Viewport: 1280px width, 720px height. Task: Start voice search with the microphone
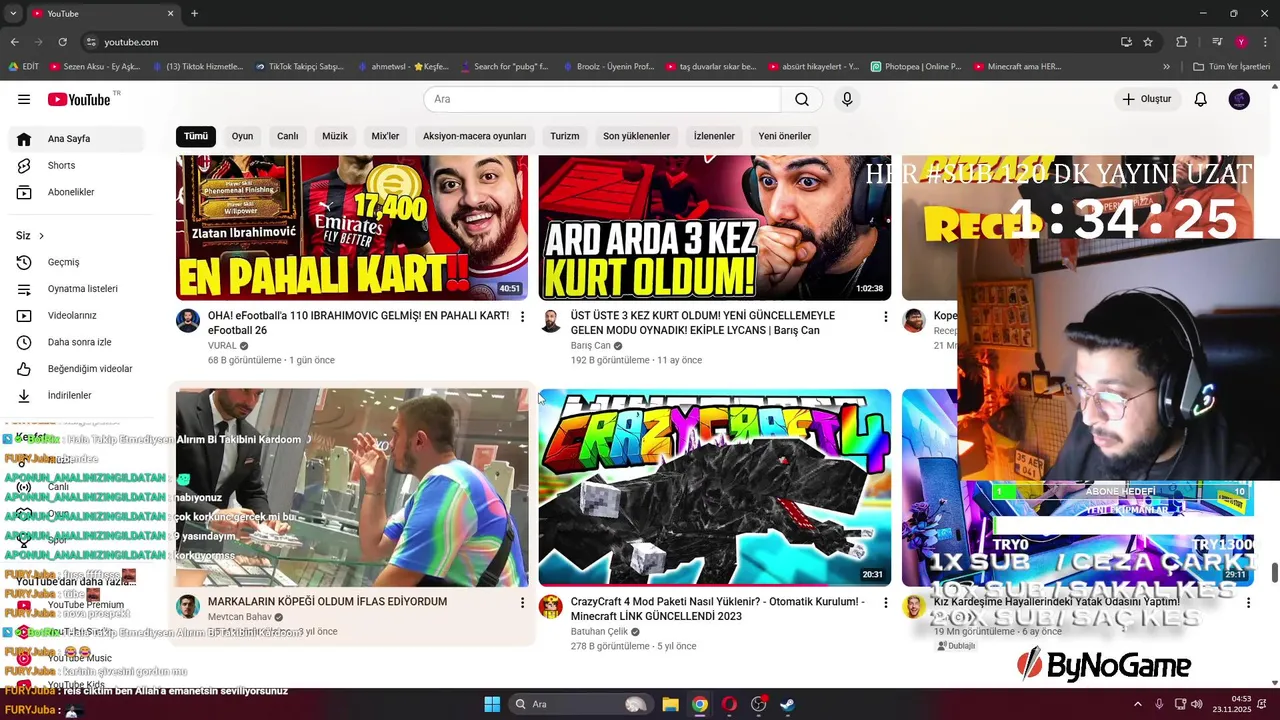coord(847,99)
